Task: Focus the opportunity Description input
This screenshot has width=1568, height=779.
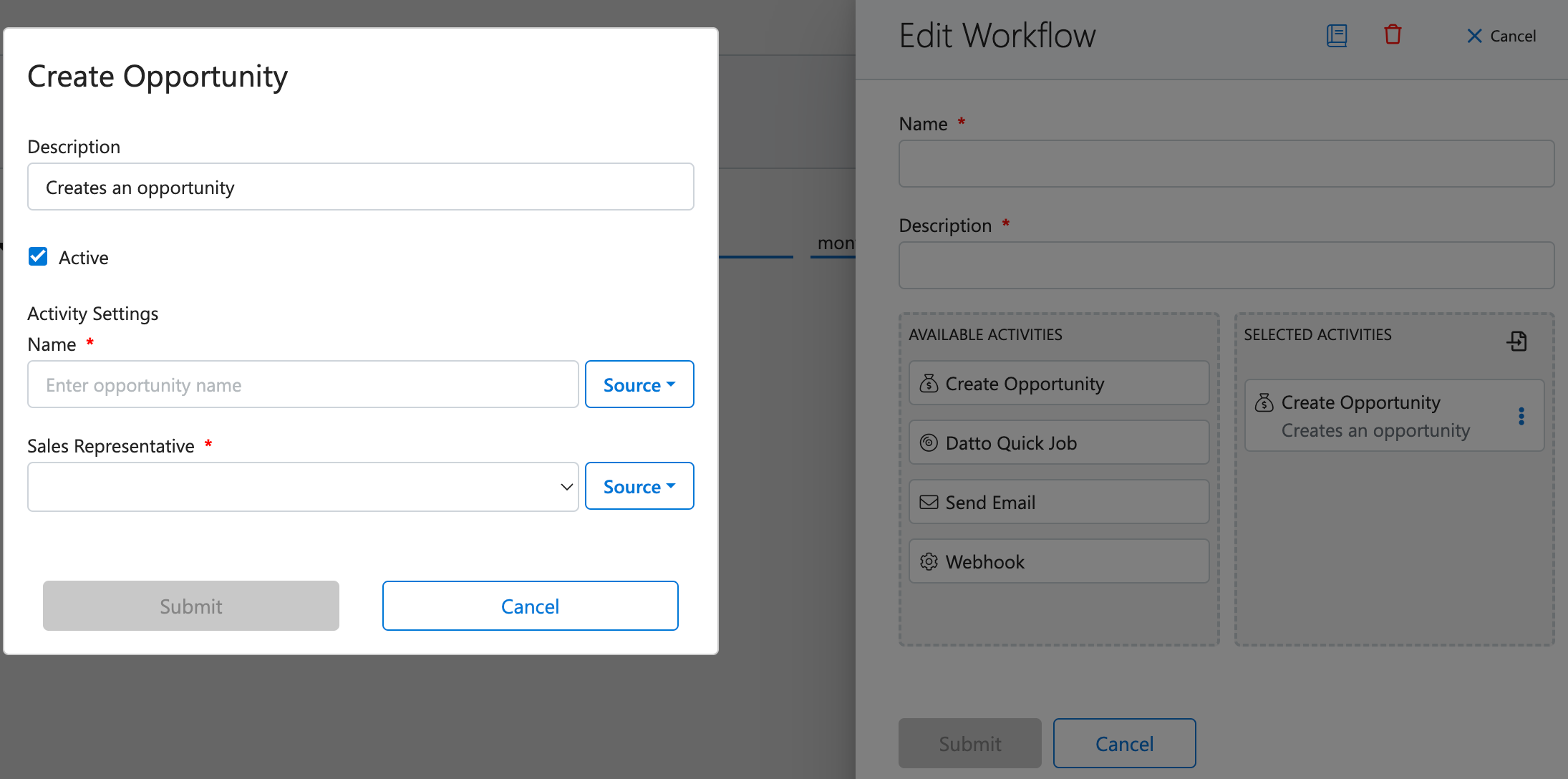Action: click(361, 187)
